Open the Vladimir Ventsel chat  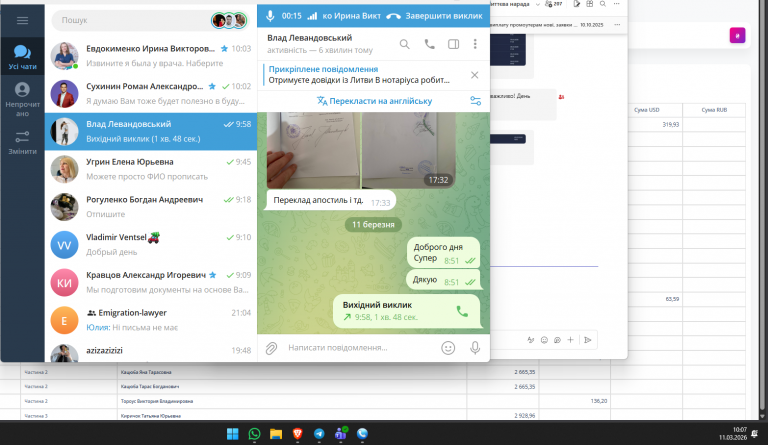click(x=151, y=244)
